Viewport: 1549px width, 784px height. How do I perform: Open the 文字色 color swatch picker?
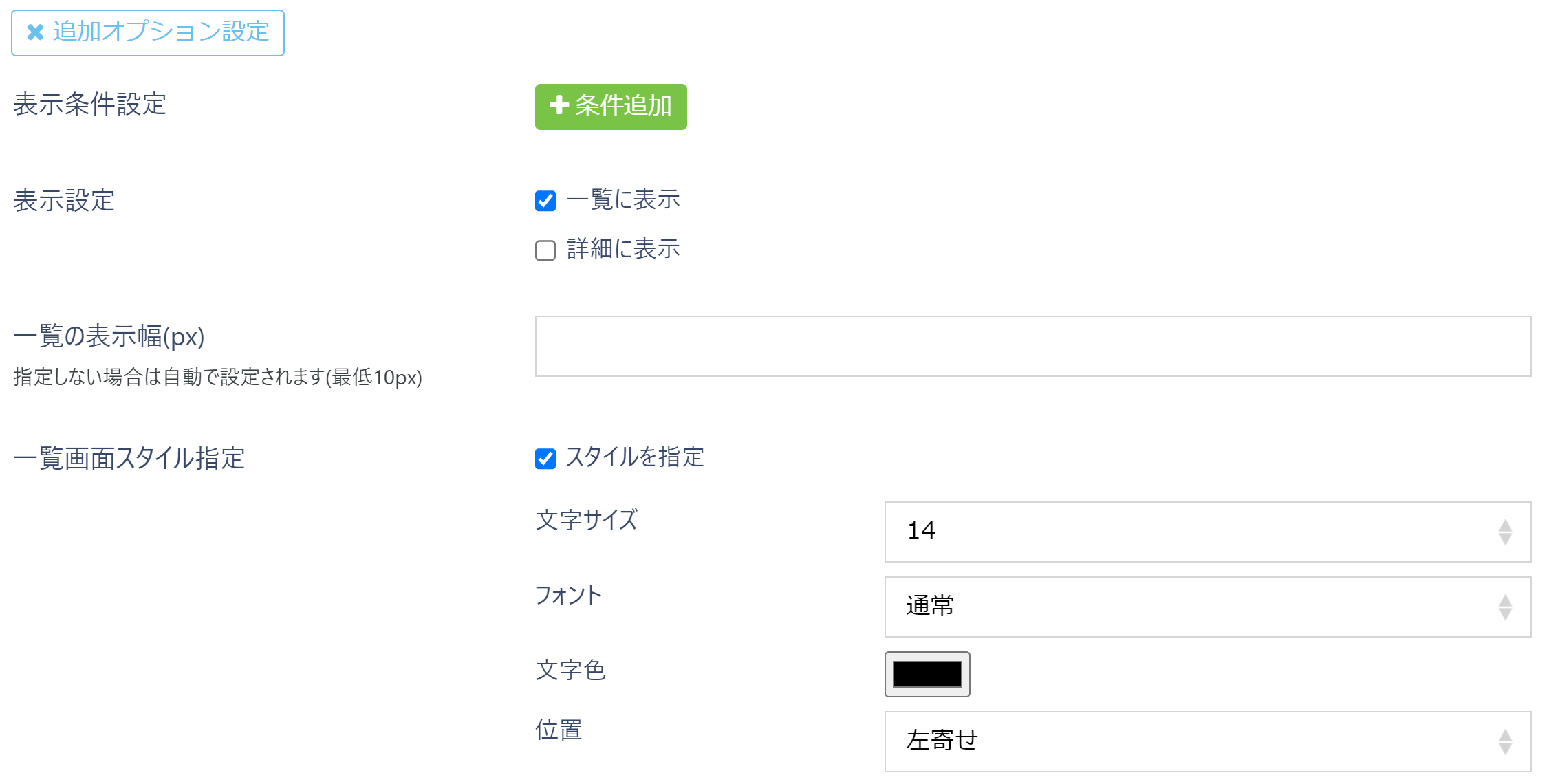[927, 674]
